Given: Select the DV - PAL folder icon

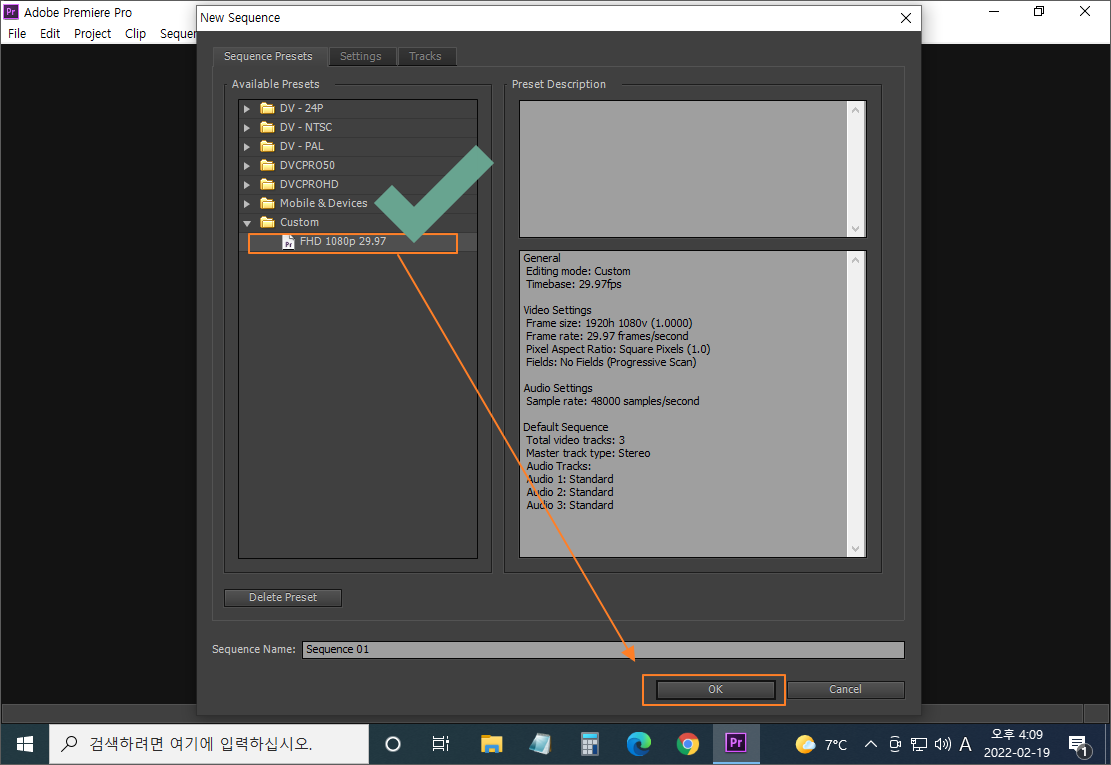Looking at the screenshot, I should click(267, 146).
